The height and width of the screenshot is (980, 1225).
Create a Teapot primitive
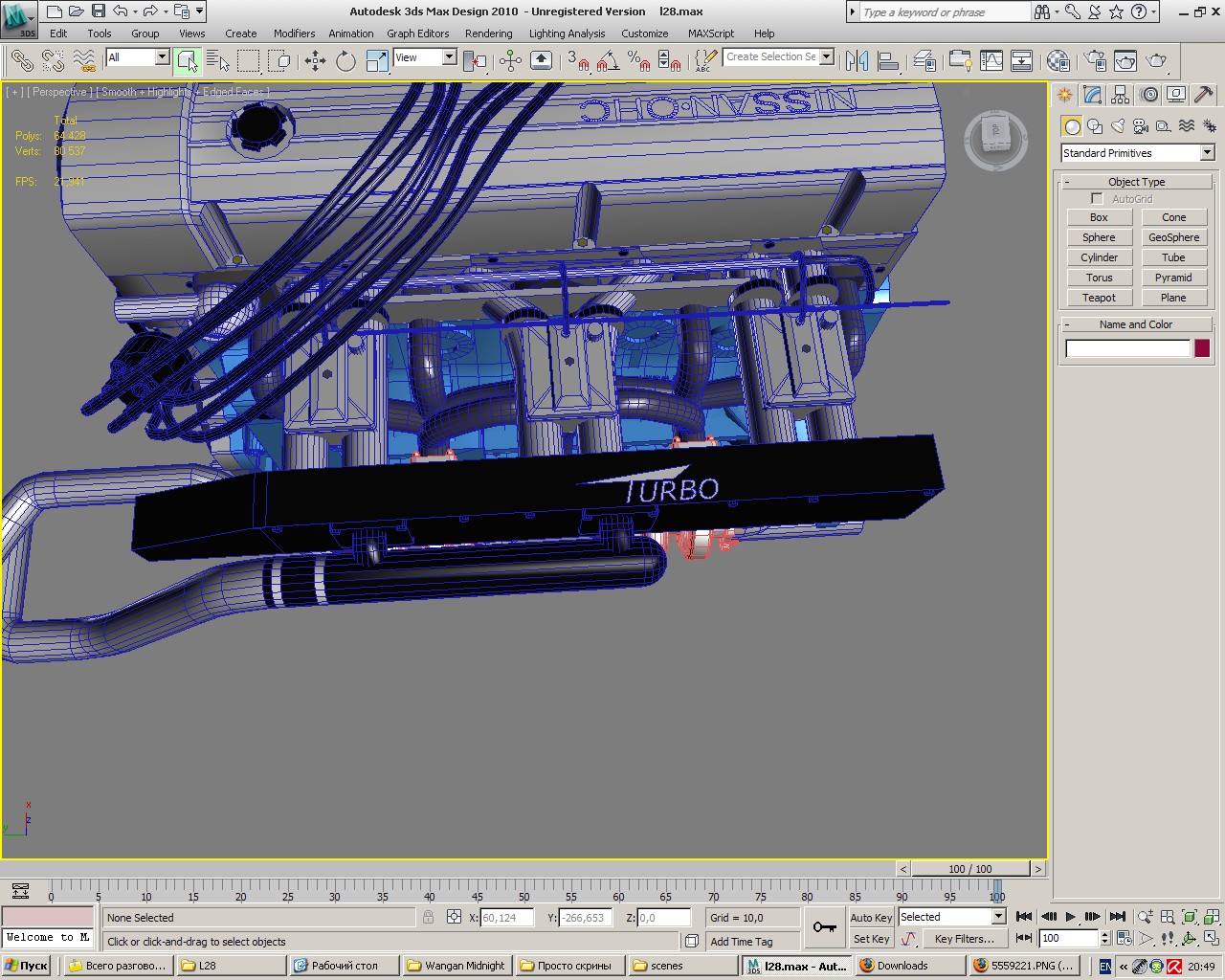1099,298
